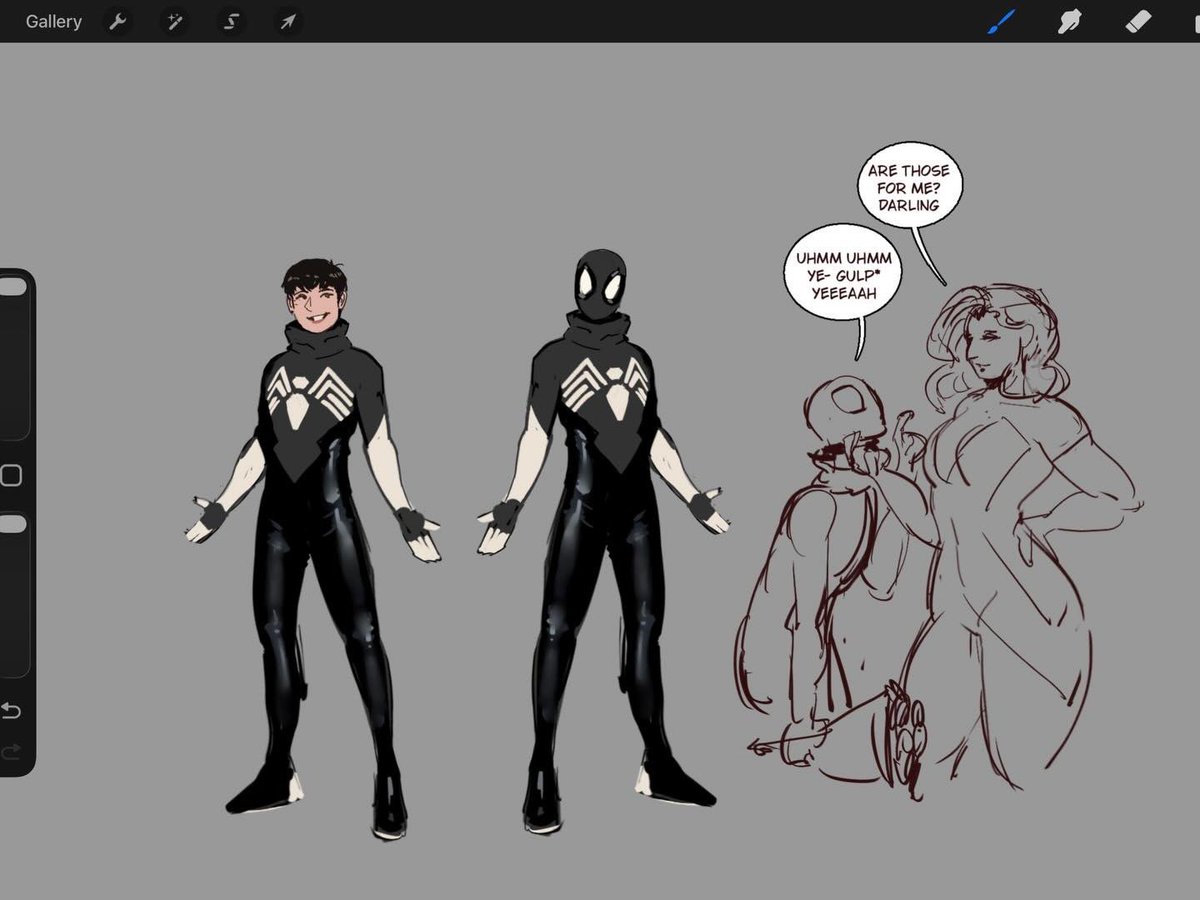Open the Gallery

[53, 21]
